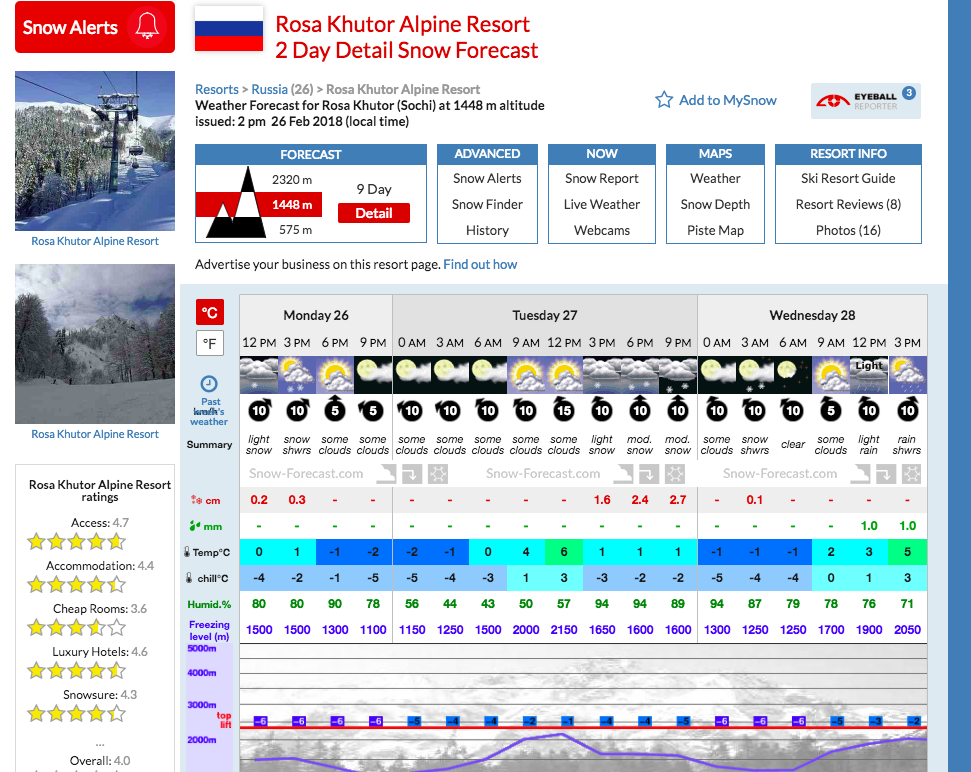Click Tuesday 9 AM freezing level 2000
Screen dimensions: 971x772
[x=526, y=630]
